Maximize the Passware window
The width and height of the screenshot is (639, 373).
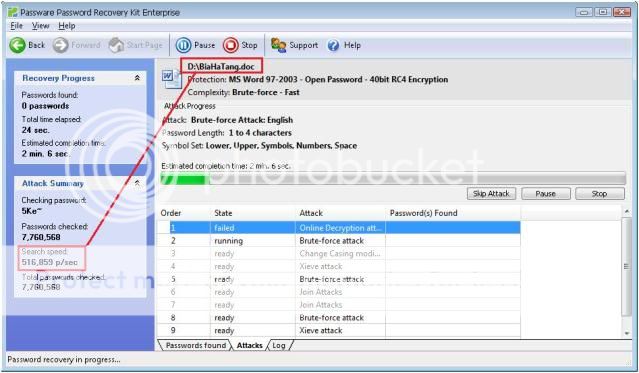tap(603, 12)
